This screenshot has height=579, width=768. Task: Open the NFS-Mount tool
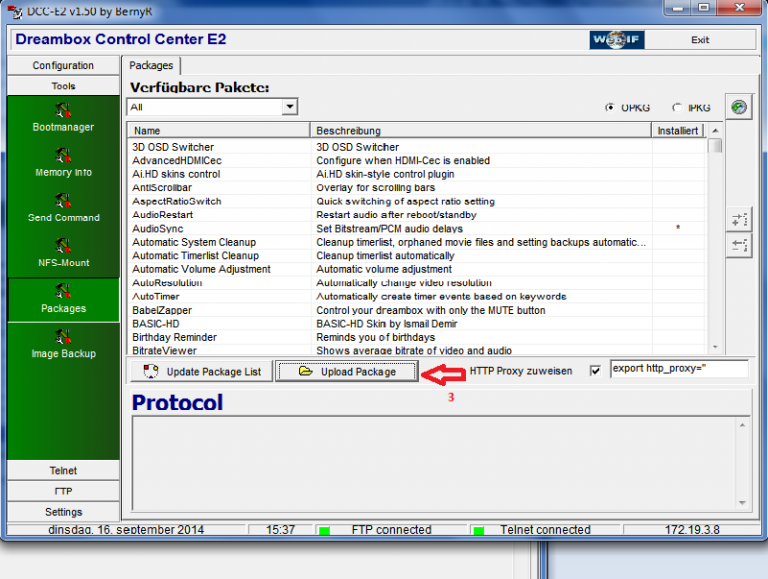[62, 252]
